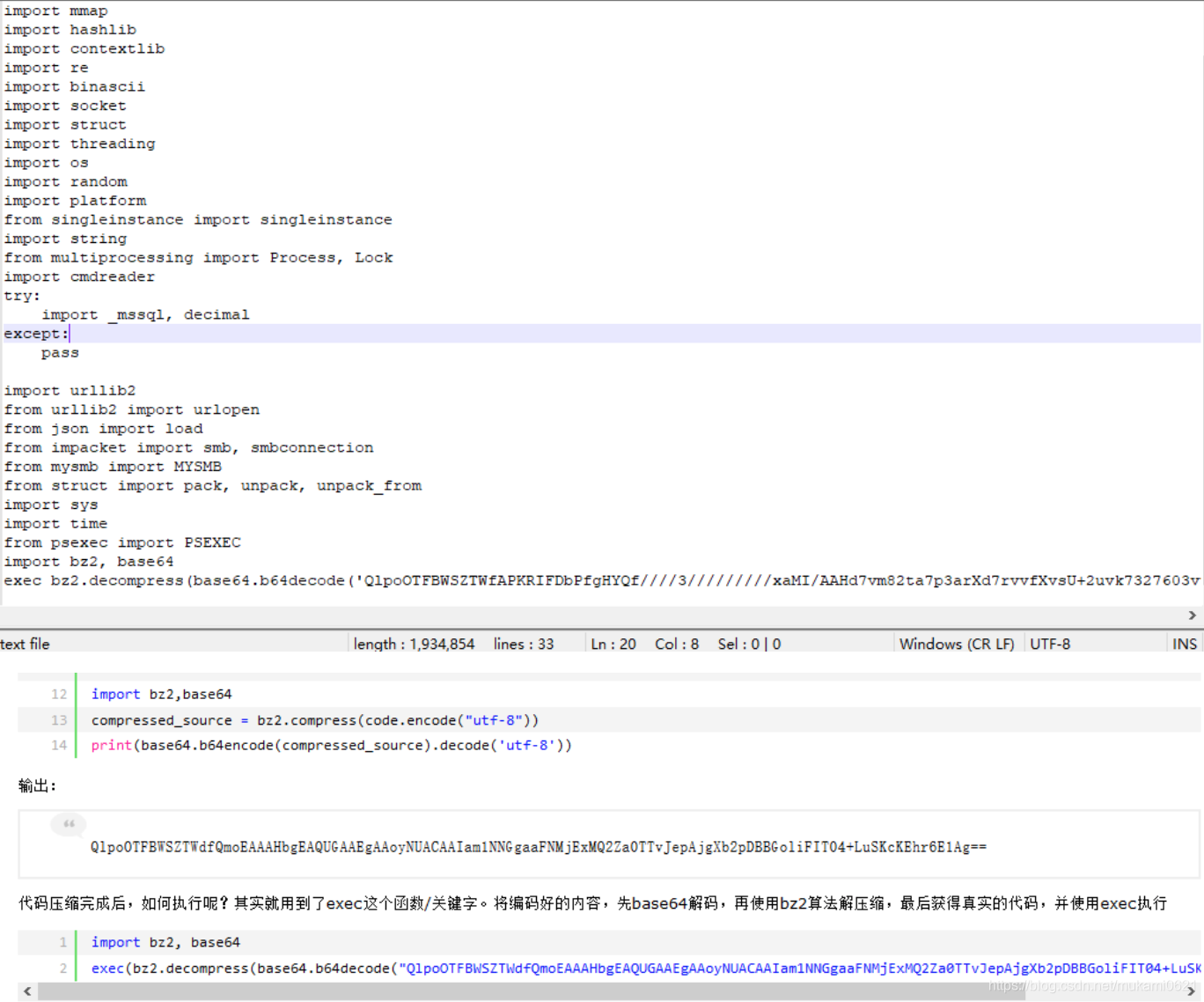Image resolution: width=1204 pixels, height=1002 pixels.
Task: Click the line 'import string'
Action: coord(65,239)
